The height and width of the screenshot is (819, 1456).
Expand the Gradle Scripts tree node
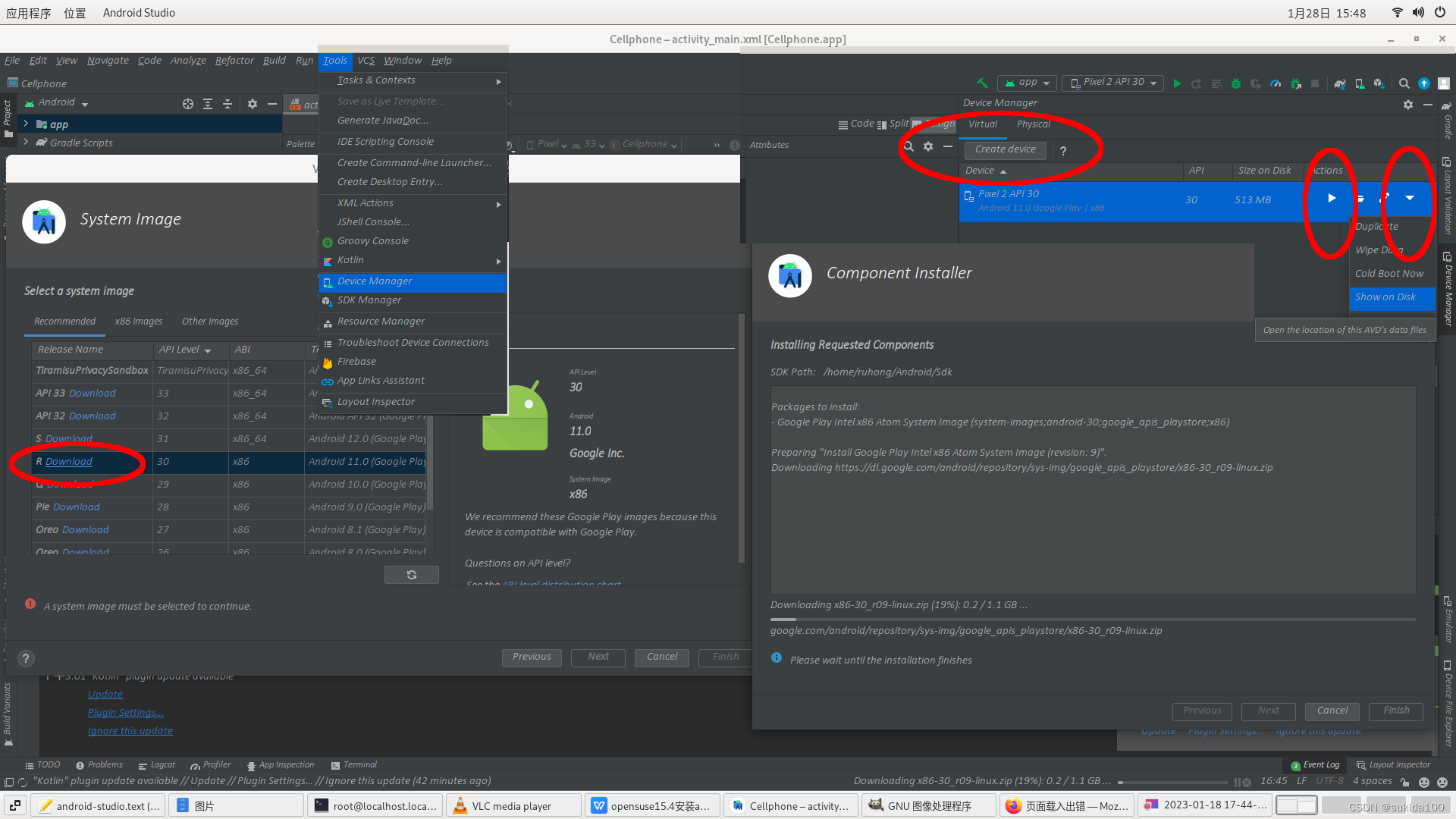(27, 142)
